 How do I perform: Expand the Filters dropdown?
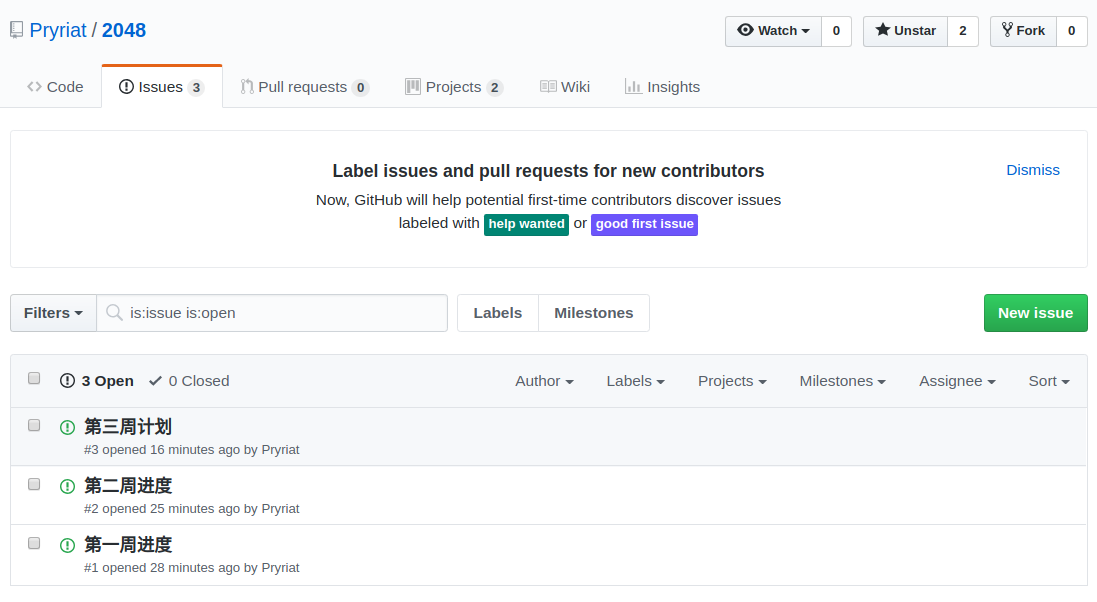pyautogui.click(x=53, y=313)
